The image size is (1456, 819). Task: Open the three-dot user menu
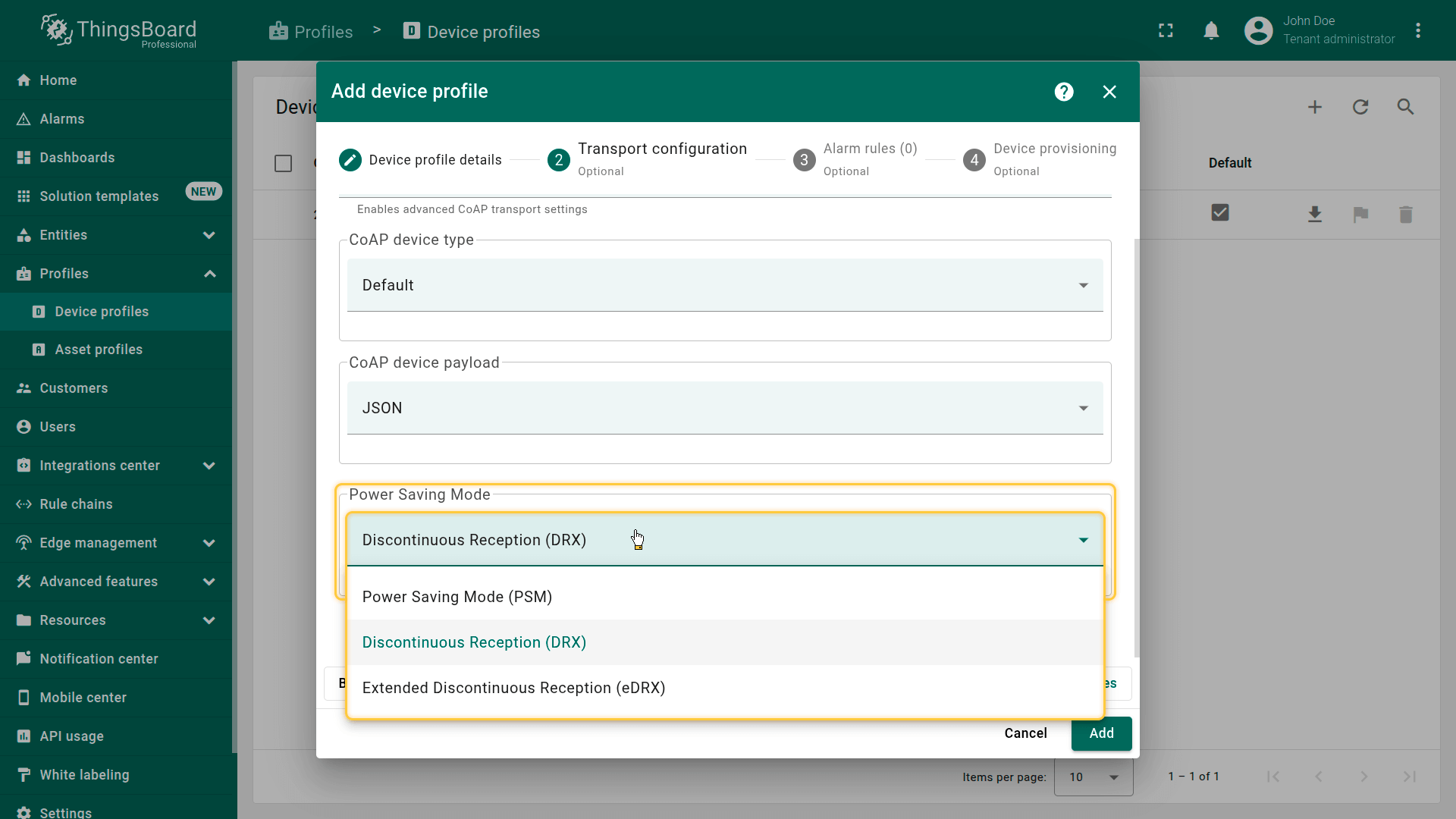pyautogui.click(x=1418, y=31)
